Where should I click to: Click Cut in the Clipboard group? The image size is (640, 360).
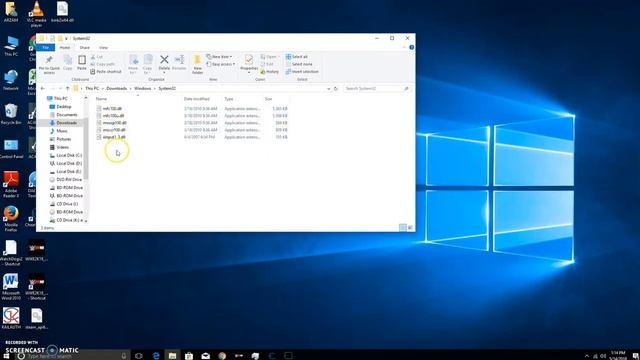97,57
